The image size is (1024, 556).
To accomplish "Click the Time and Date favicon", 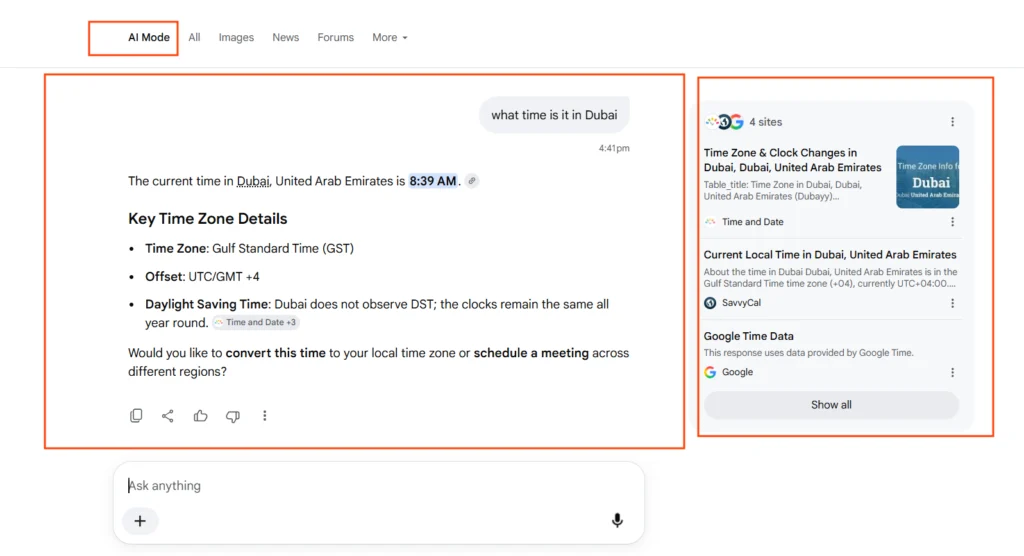I will pos(710,222).
